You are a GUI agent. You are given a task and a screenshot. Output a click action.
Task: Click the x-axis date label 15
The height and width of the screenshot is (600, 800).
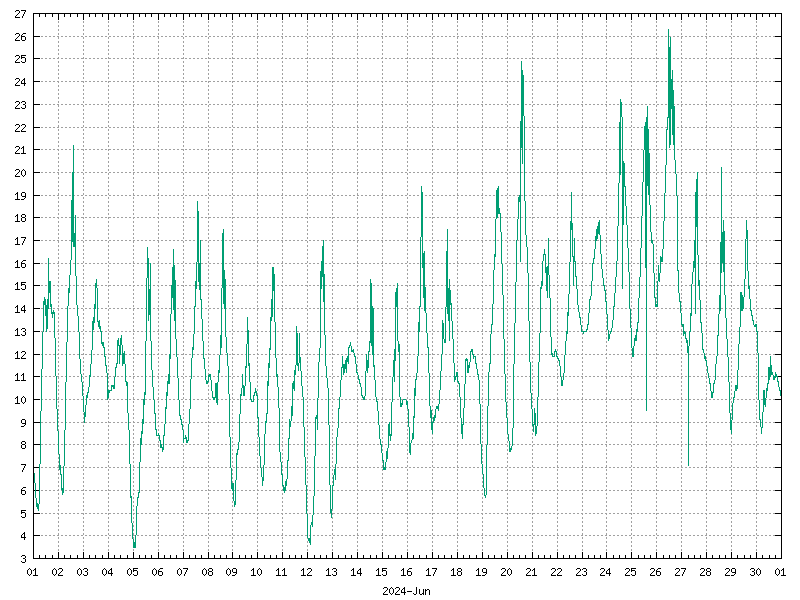pyautogui.click(x=382, y=572)
